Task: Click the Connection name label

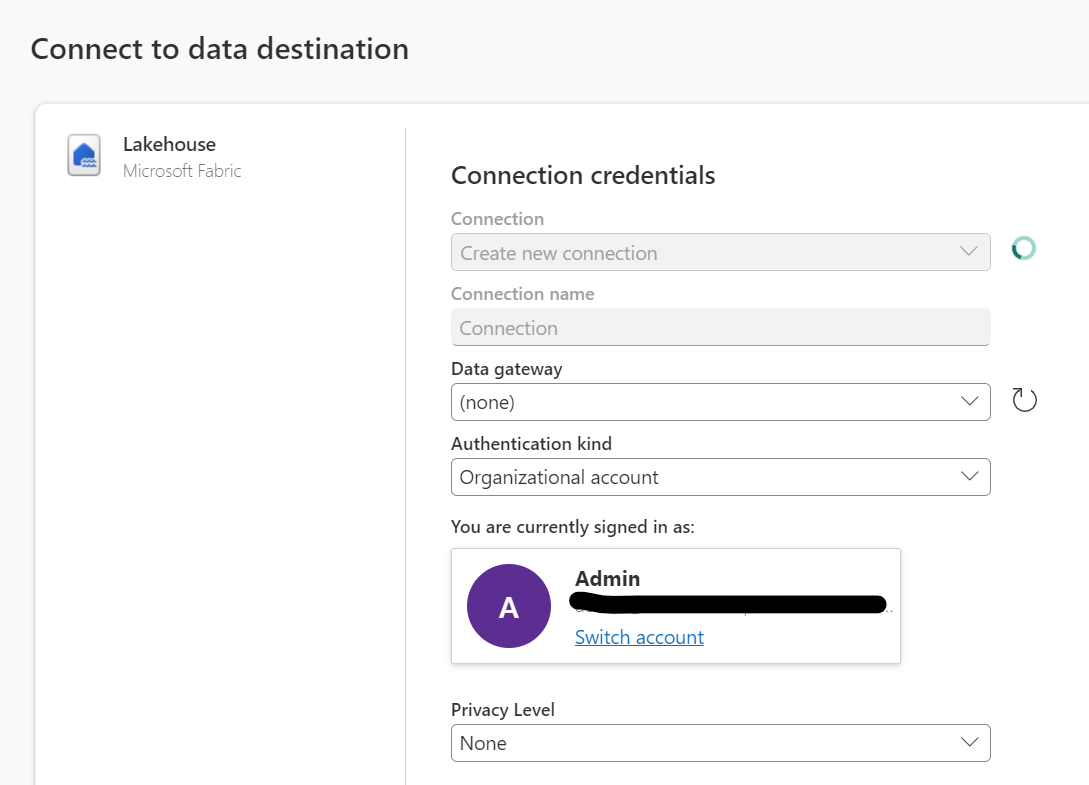Action: pos(522,294)
